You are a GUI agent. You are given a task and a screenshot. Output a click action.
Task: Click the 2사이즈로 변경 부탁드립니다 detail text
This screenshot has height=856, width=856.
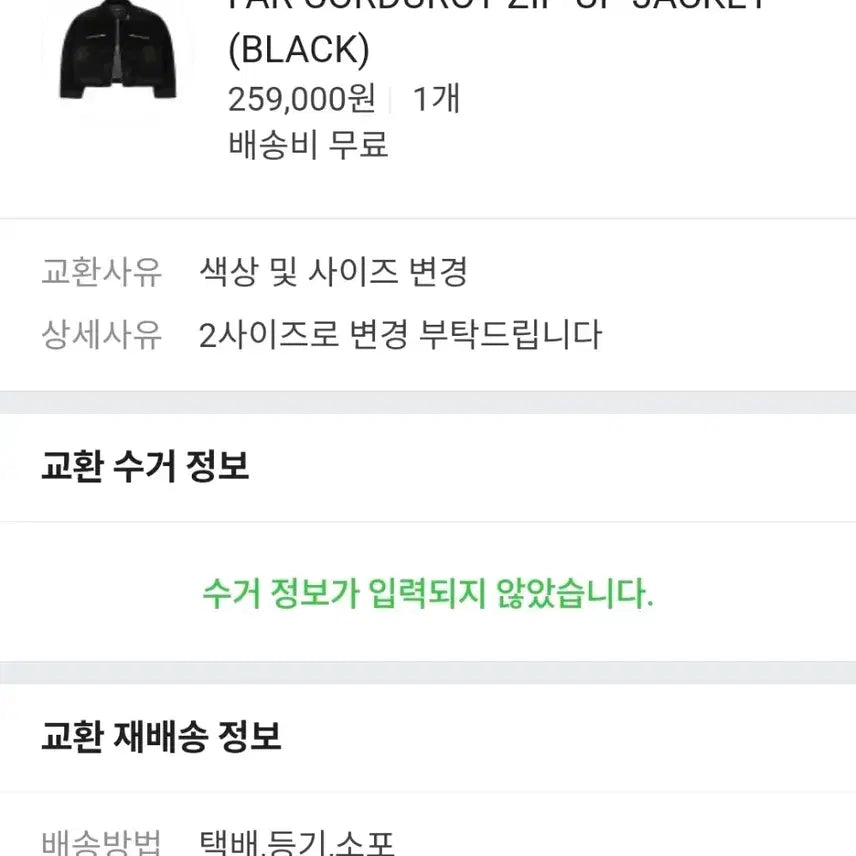[x=400, y=334]
